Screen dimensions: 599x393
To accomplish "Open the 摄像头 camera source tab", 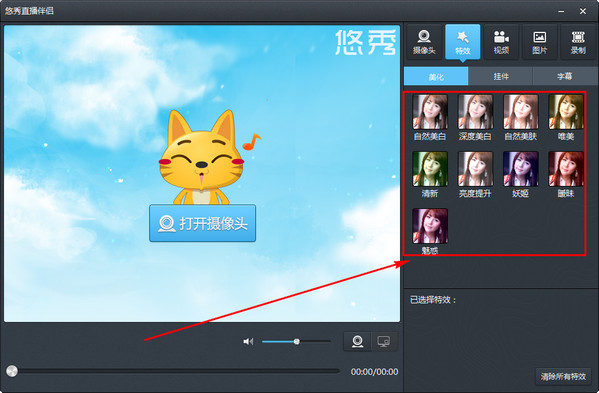I will coord(424,42).
